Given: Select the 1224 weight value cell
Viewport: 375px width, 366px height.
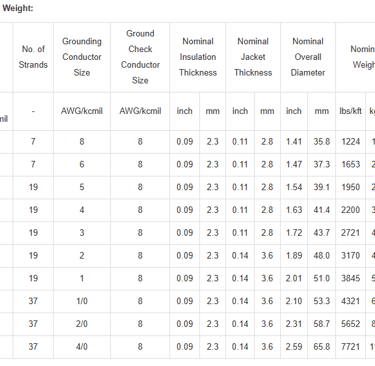Looking at the screenshot, I should click(x=350, y=142).
